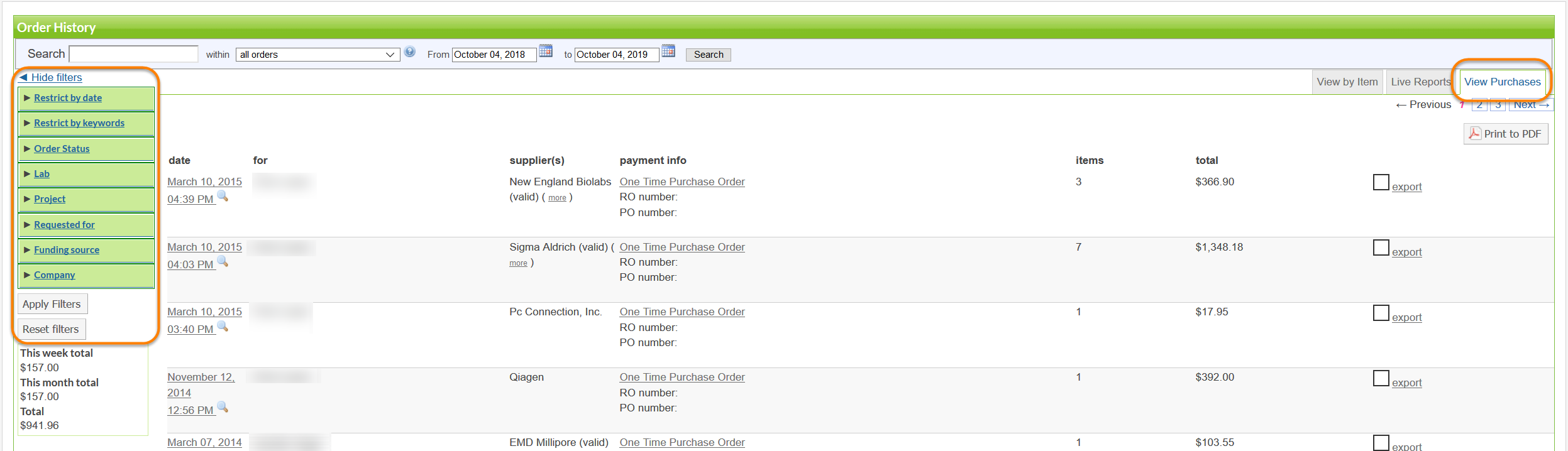Click magnifier icon next to 03:40 PM order
This screenshot has height=451, width=1568.
click(x=223, y=327)
